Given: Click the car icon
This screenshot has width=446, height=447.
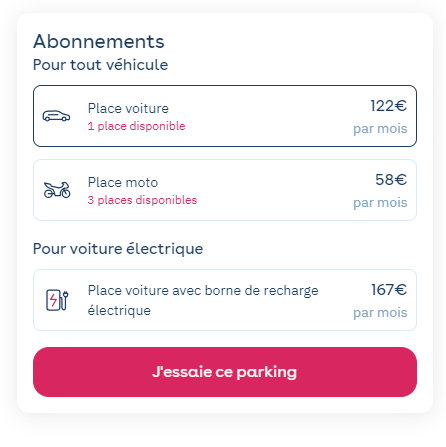Looking at the screenshot, I should [x=56, y=116].
